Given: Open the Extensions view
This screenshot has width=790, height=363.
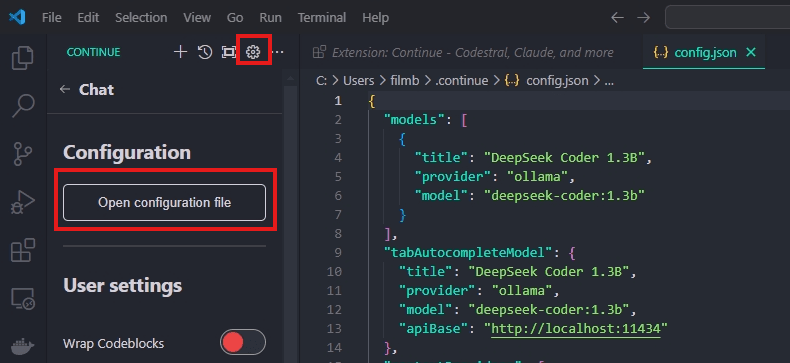Looking at the screenshot, I should click(23, 251).
